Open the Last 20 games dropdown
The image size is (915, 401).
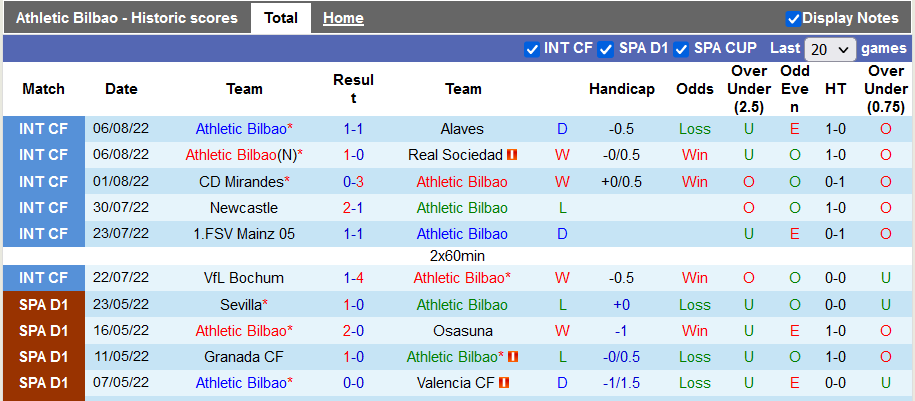tap(830, 49)
